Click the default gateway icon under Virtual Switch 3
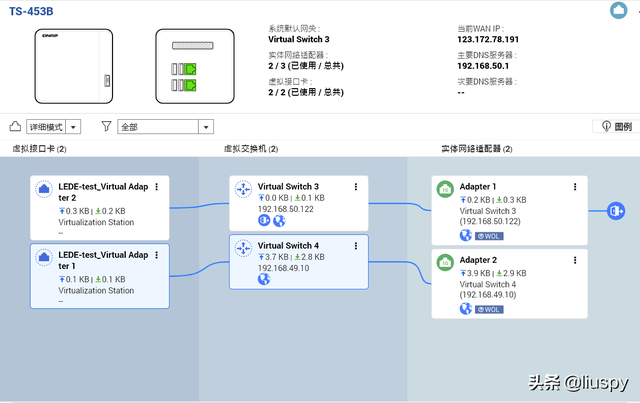Screen dimensions: 640x403 click(264, 220)
